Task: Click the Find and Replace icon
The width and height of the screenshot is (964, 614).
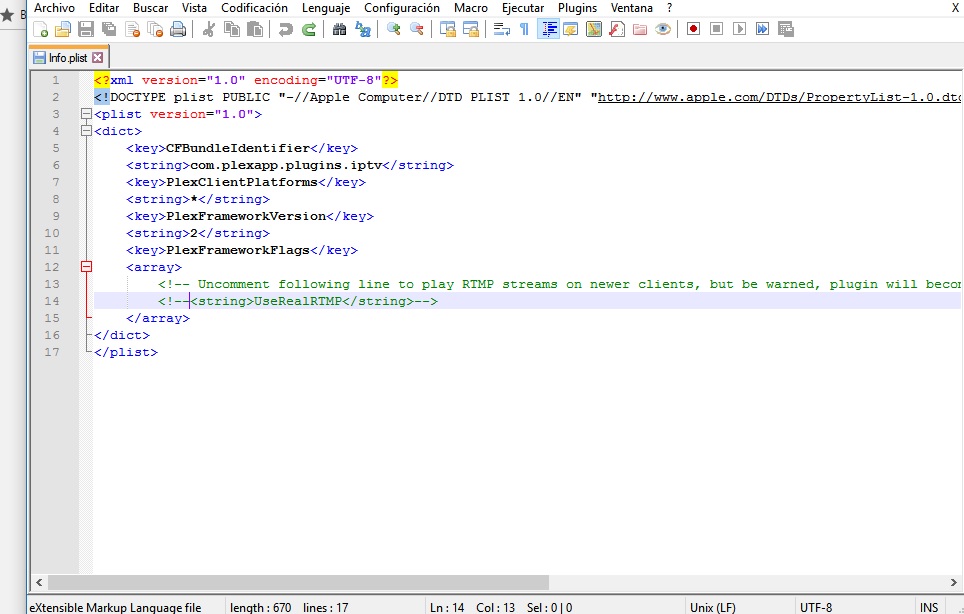Action: click(x=363, y=29)
